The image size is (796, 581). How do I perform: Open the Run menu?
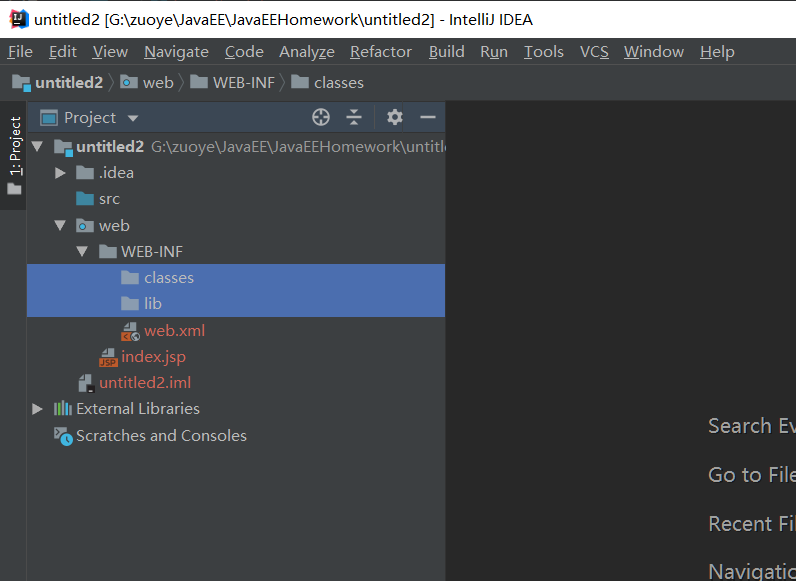[x=494, y=52]
